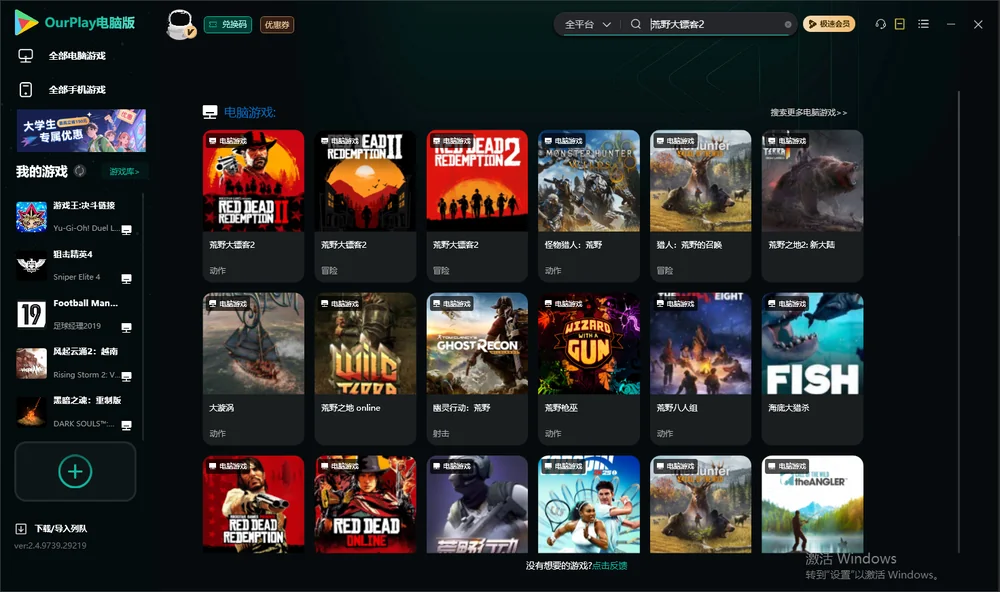
Task: Click 电脑游戏 tag on 怪物猎人 card
Action: 562,140
